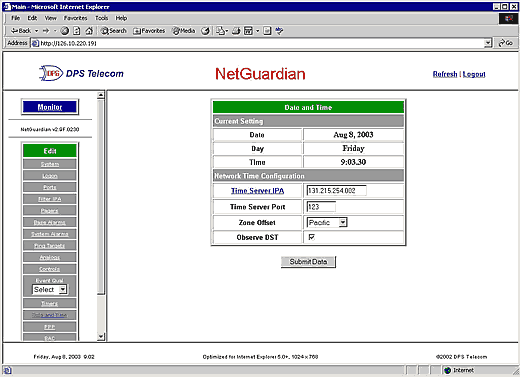Open the Help menu
The width and height of the screenshot is (520, 377).
pyautogui.click(x=121, y=18)
